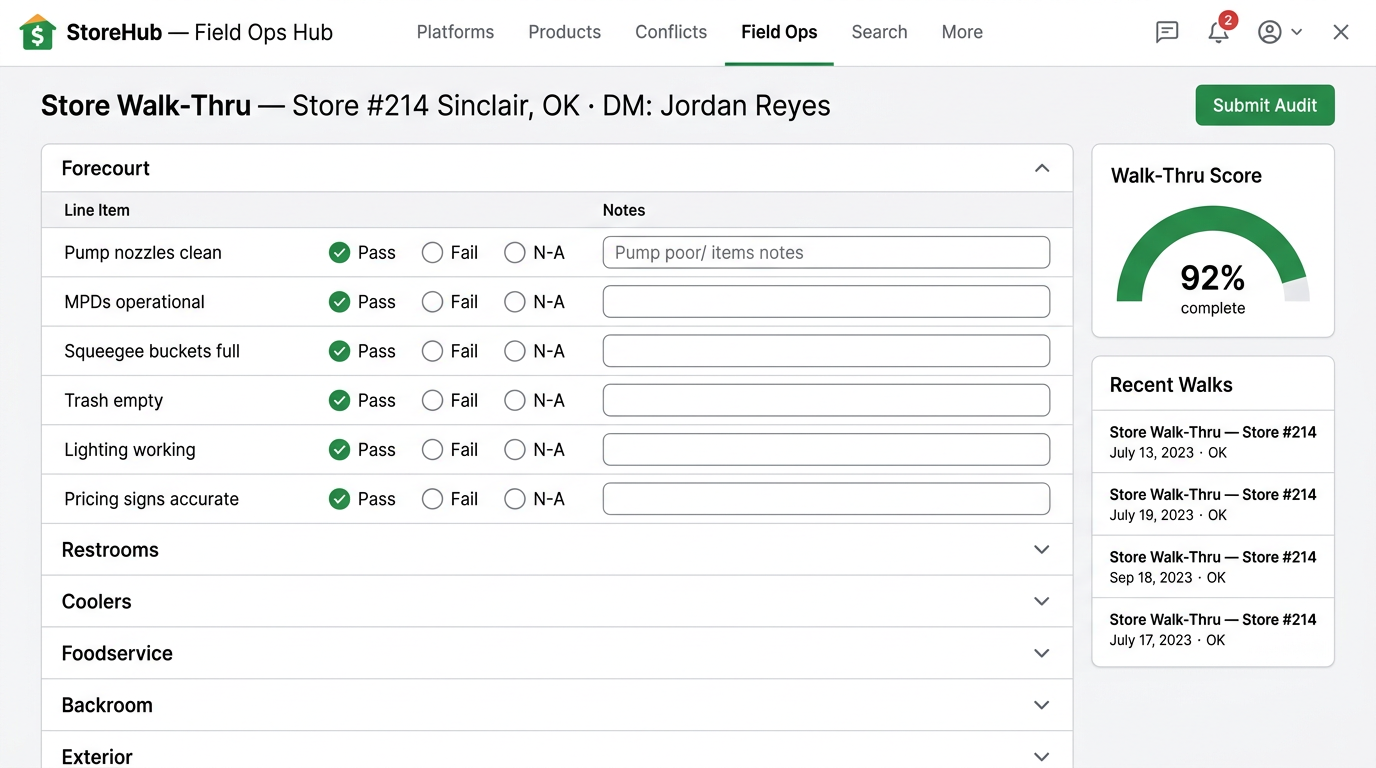Submit the audit
This screenshot has height=768, width=1376.
[1265, 105]
